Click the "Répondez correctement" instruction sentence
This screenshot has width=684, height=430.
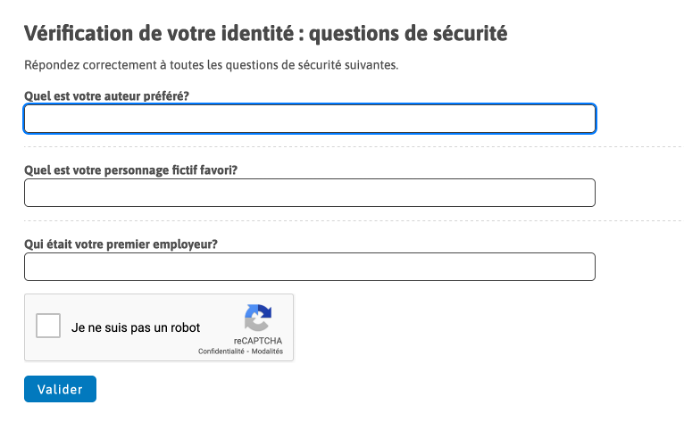point(211,65)
